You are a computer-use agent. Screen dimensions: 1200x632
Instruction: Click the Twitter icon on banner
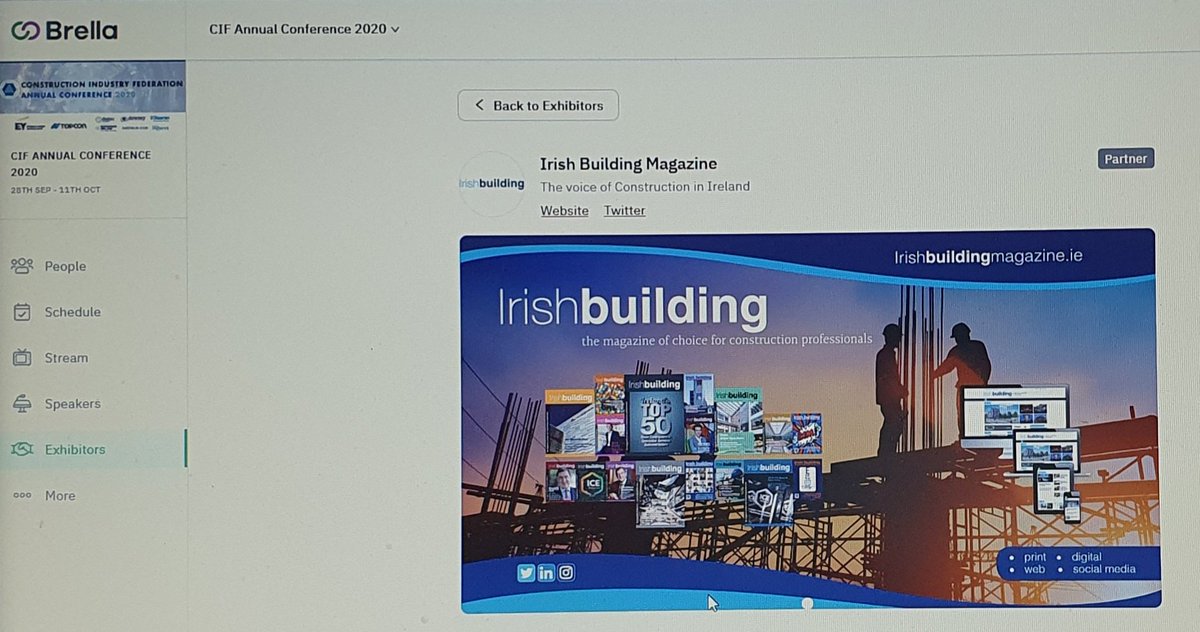coord(526,573)
